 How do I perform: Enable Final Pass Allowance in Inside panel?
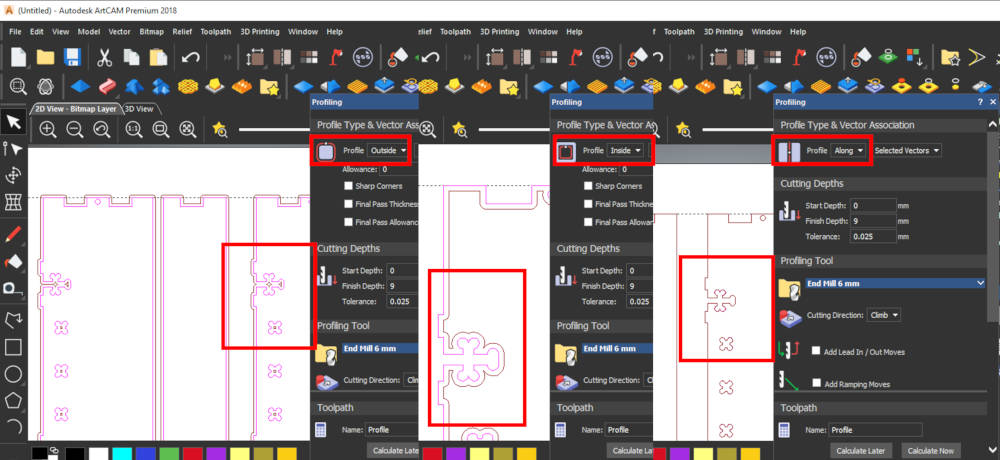588,222
